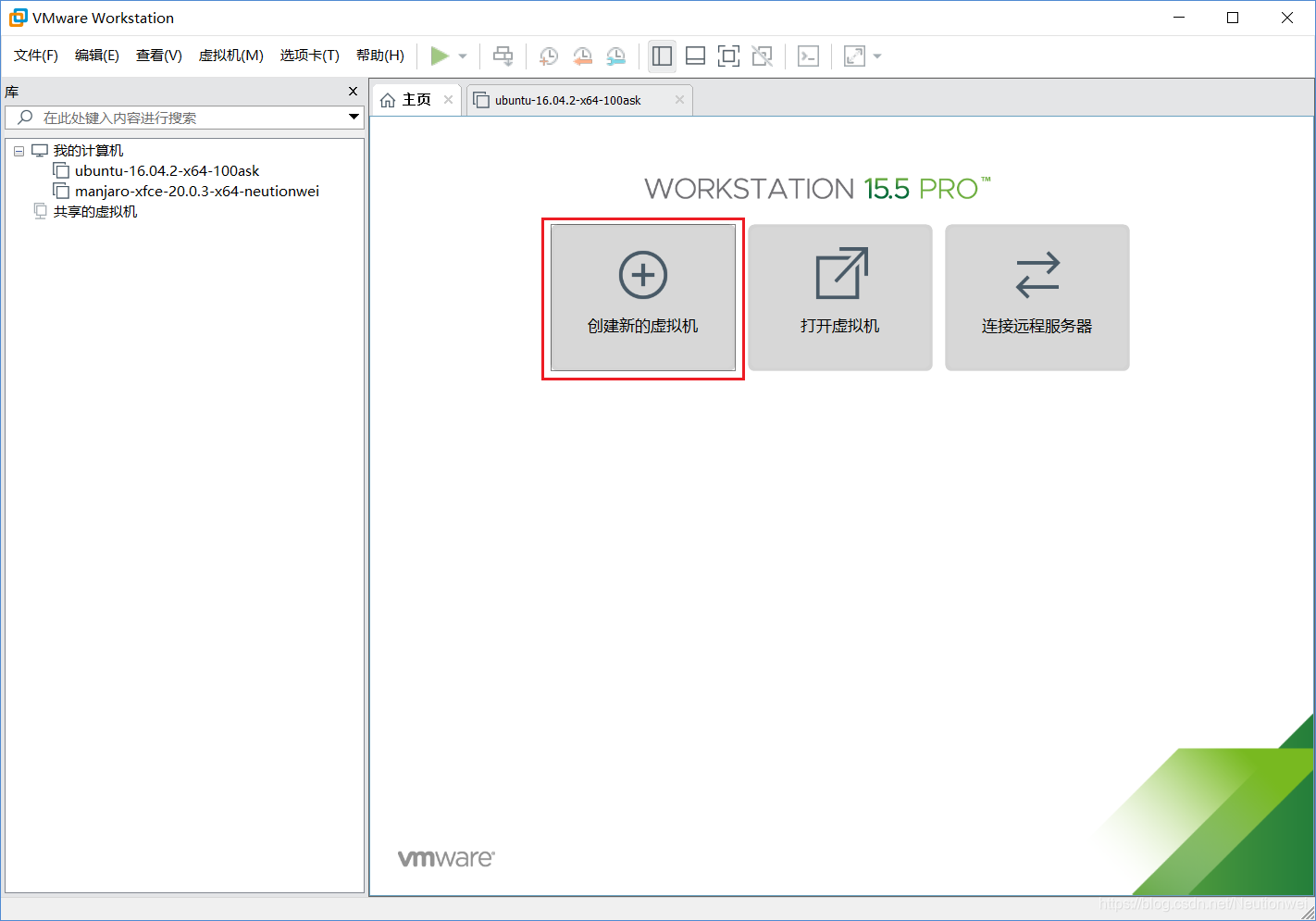This screenshot has width=1316, height=921.
Task: Click the 创建新的虚拟机 button
Action: tap(643, 298)
